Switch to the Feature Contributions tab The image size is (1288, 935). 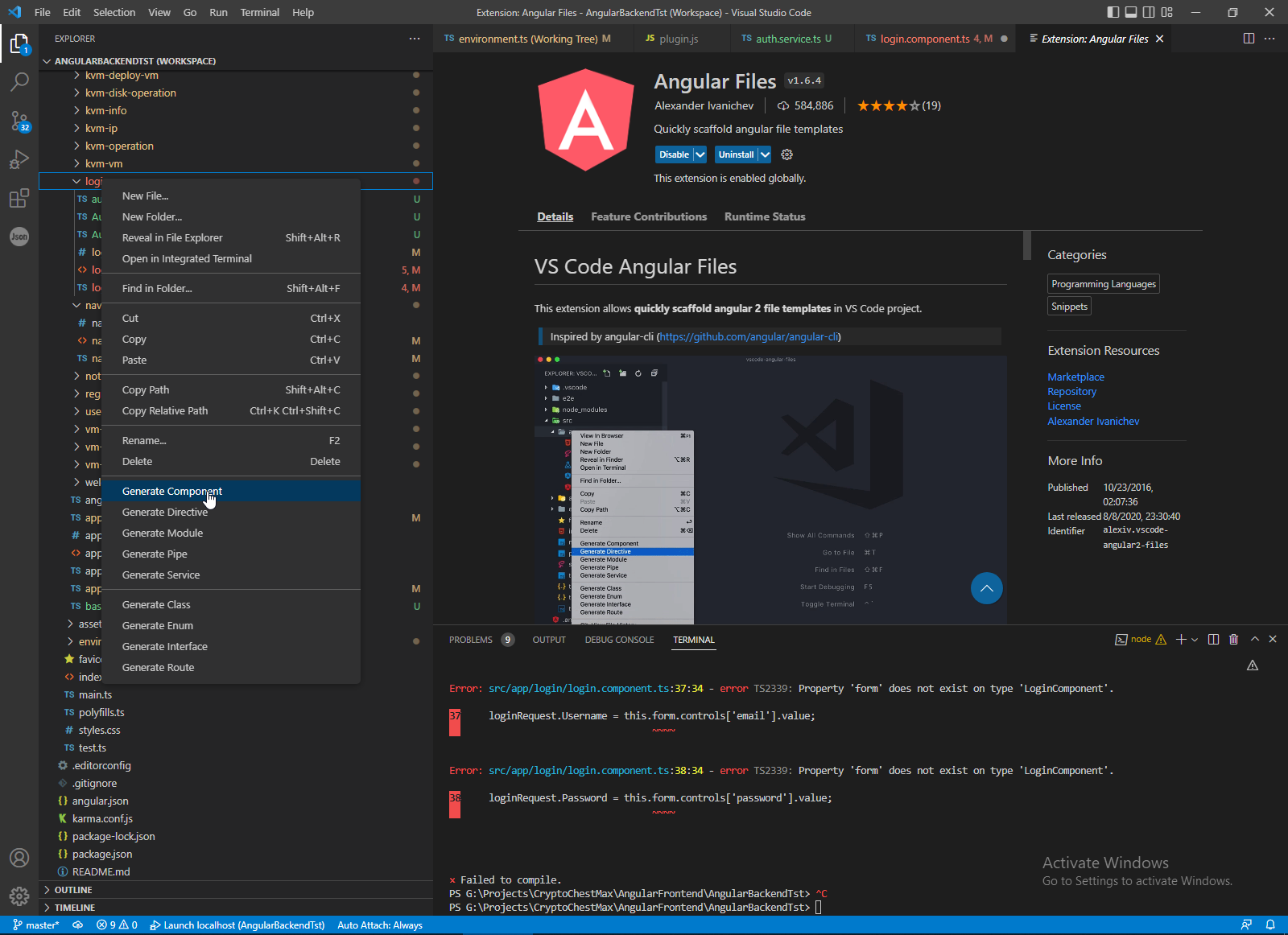click(649, 216)
